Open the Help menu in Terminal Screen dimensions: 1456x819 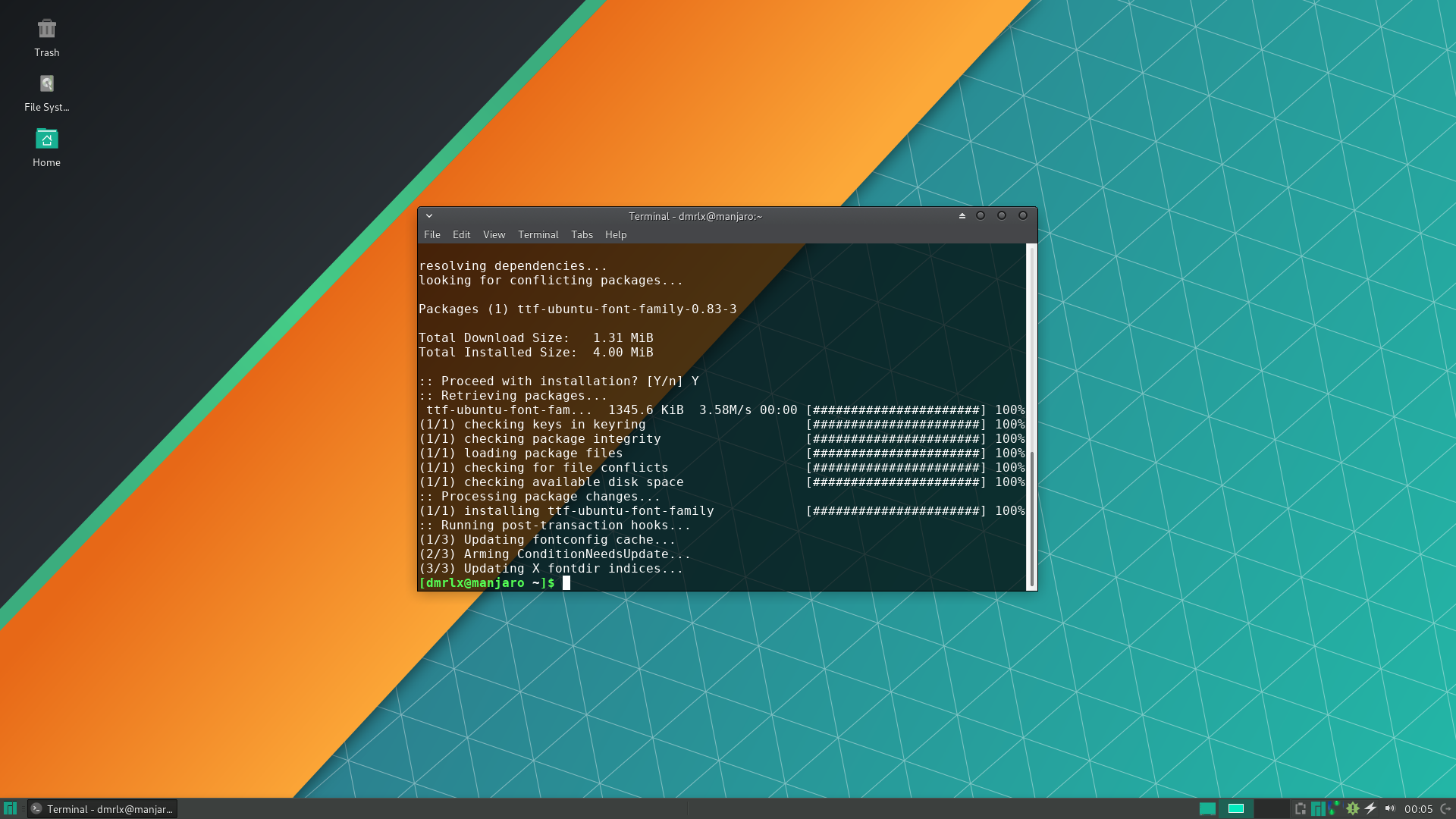click(616, 235)
